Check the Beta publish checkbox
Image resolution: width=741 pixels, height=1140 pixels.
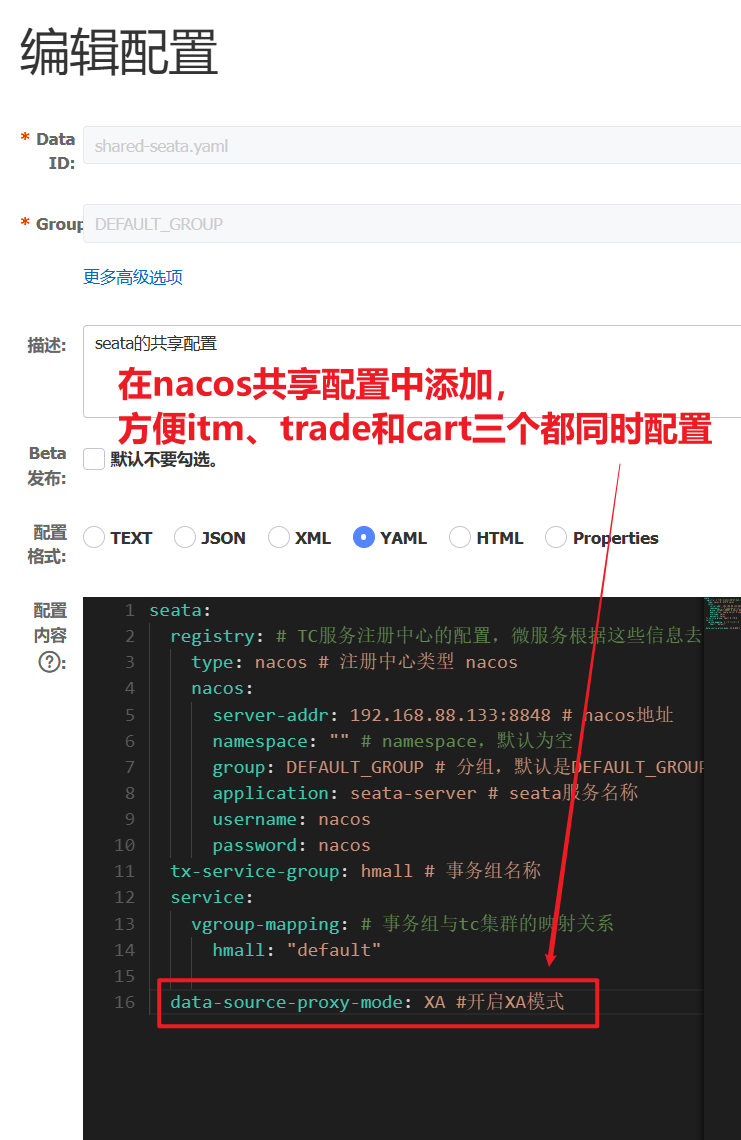(x=94, y=459)
